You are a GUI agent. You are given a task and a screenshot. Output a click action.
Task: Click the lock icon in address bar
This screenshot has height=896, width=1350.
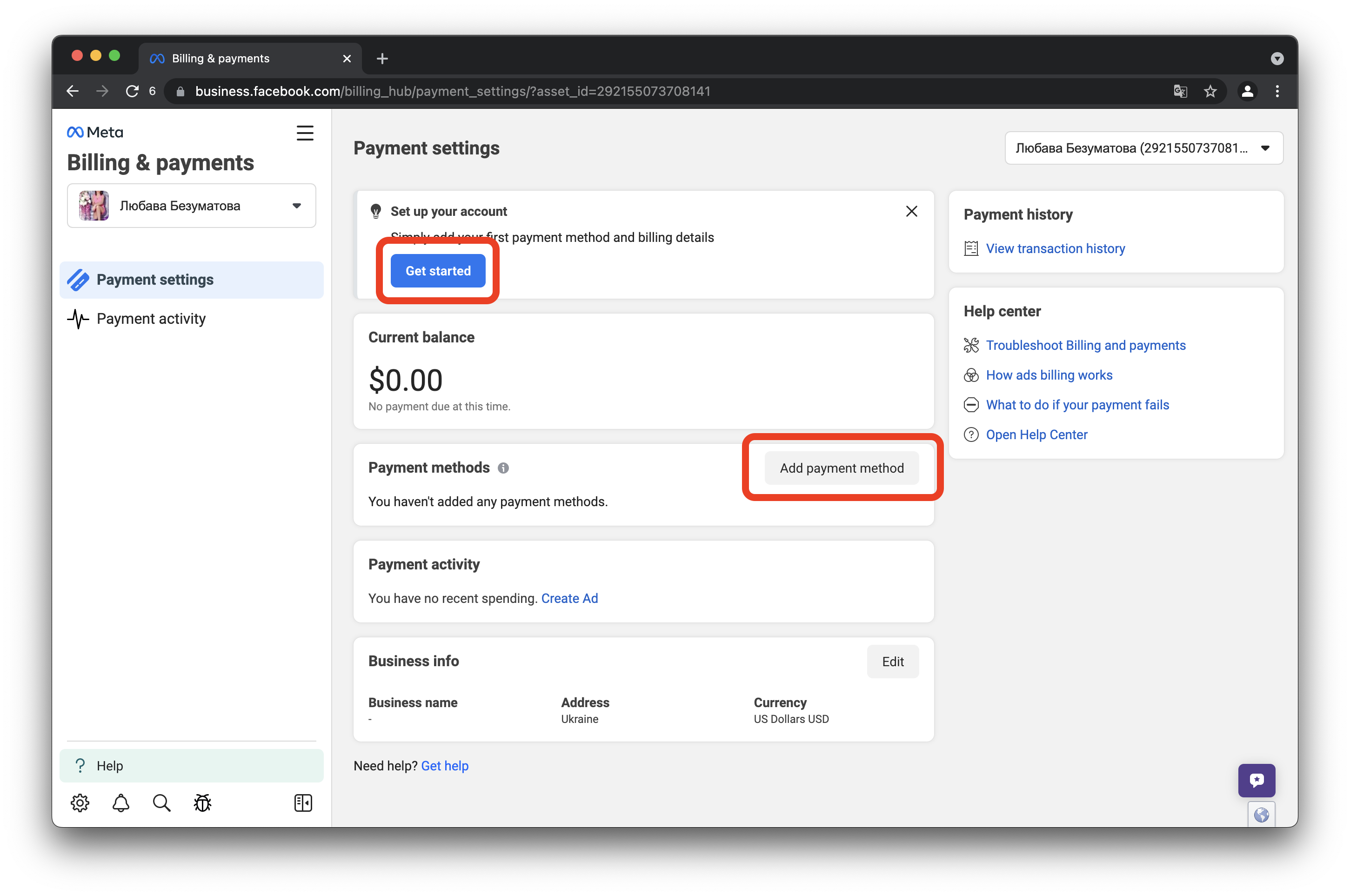click(180, 92)
